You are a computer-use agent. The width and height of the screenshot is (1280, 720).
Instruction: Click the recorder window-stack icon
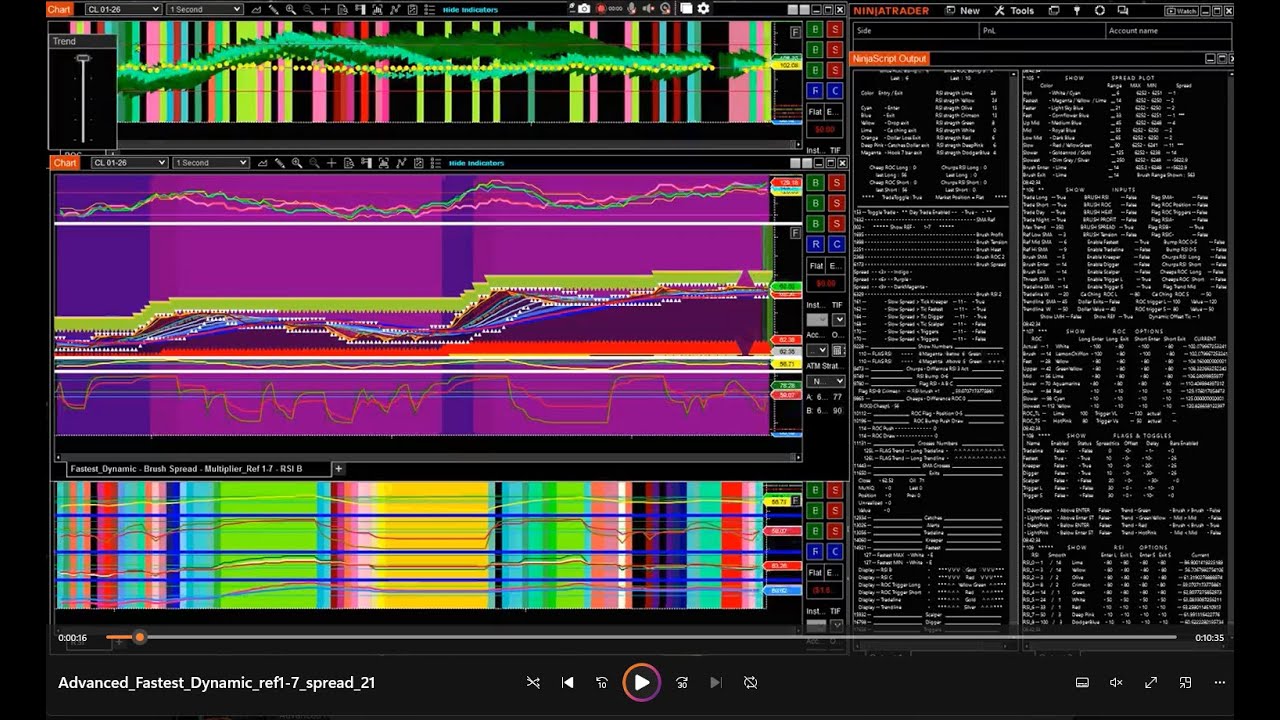coord(686,9)
